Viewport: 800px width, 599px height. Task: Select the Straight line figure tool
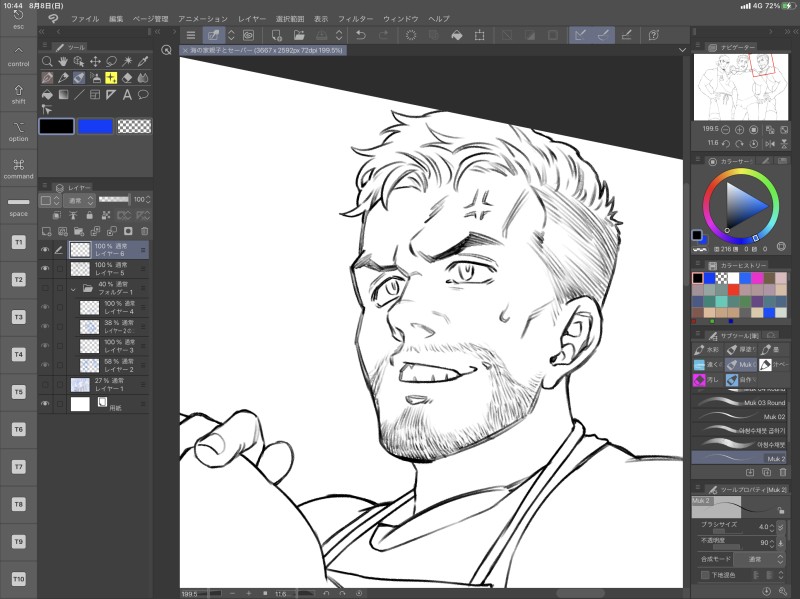point(79,94)
